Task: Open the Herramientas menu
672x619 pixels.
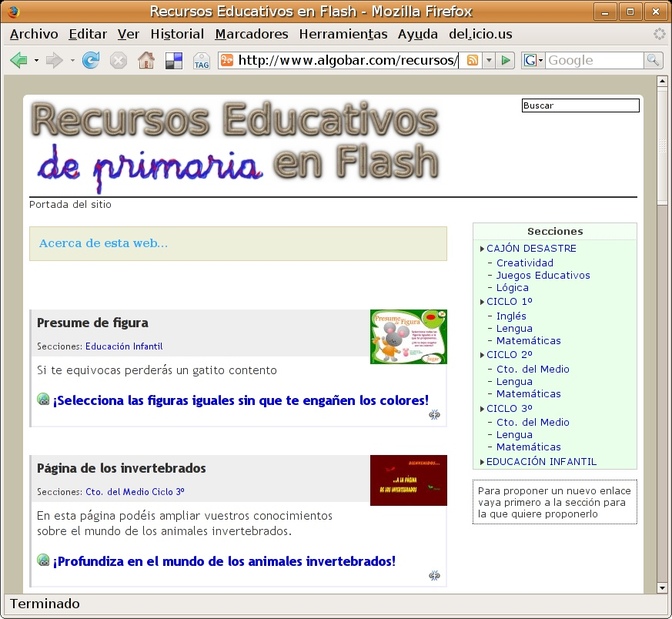Action: point(343,34)
